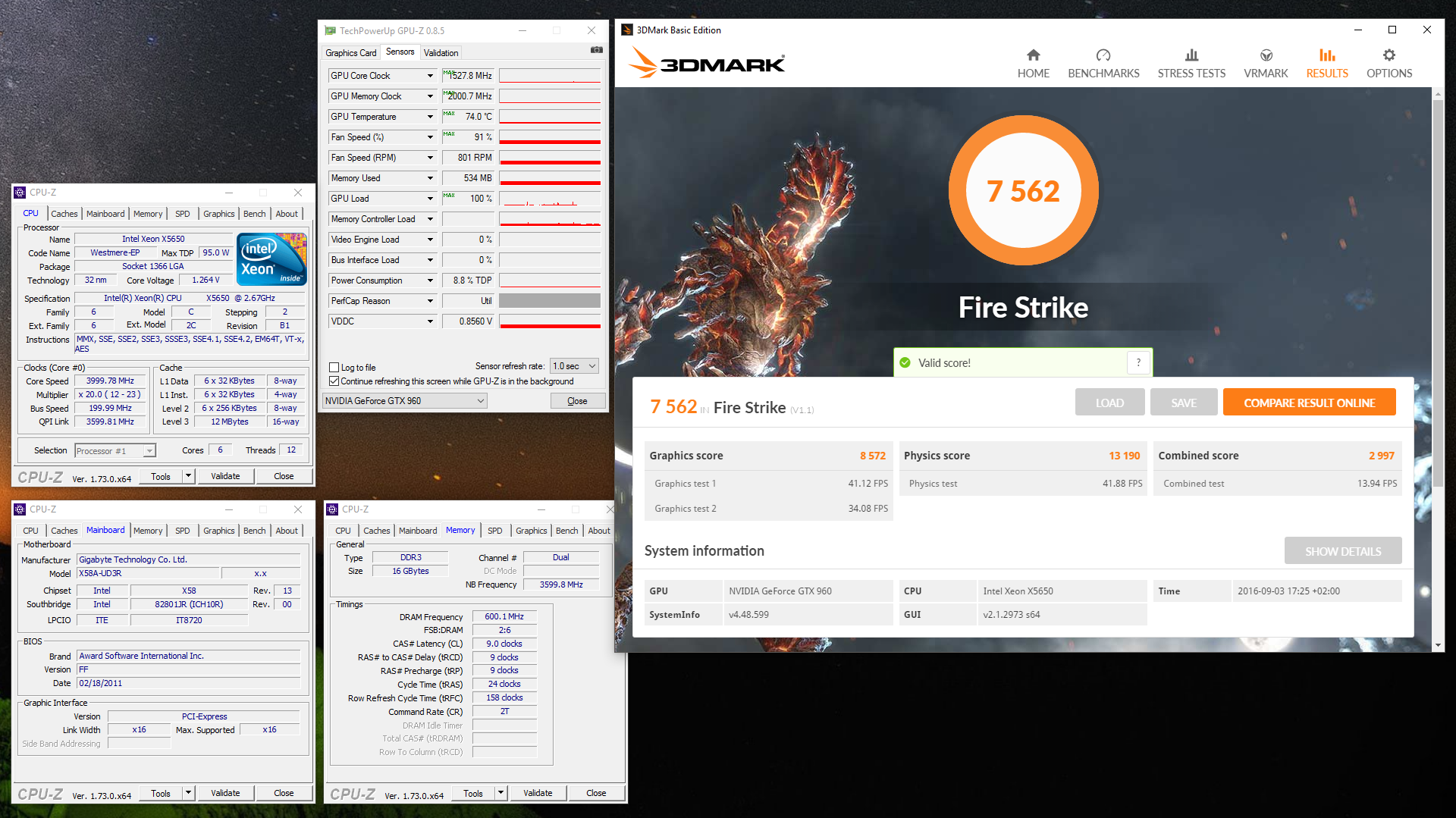
Task: Open the Processor #1 selection dropdown
Action: click(115, 451)
